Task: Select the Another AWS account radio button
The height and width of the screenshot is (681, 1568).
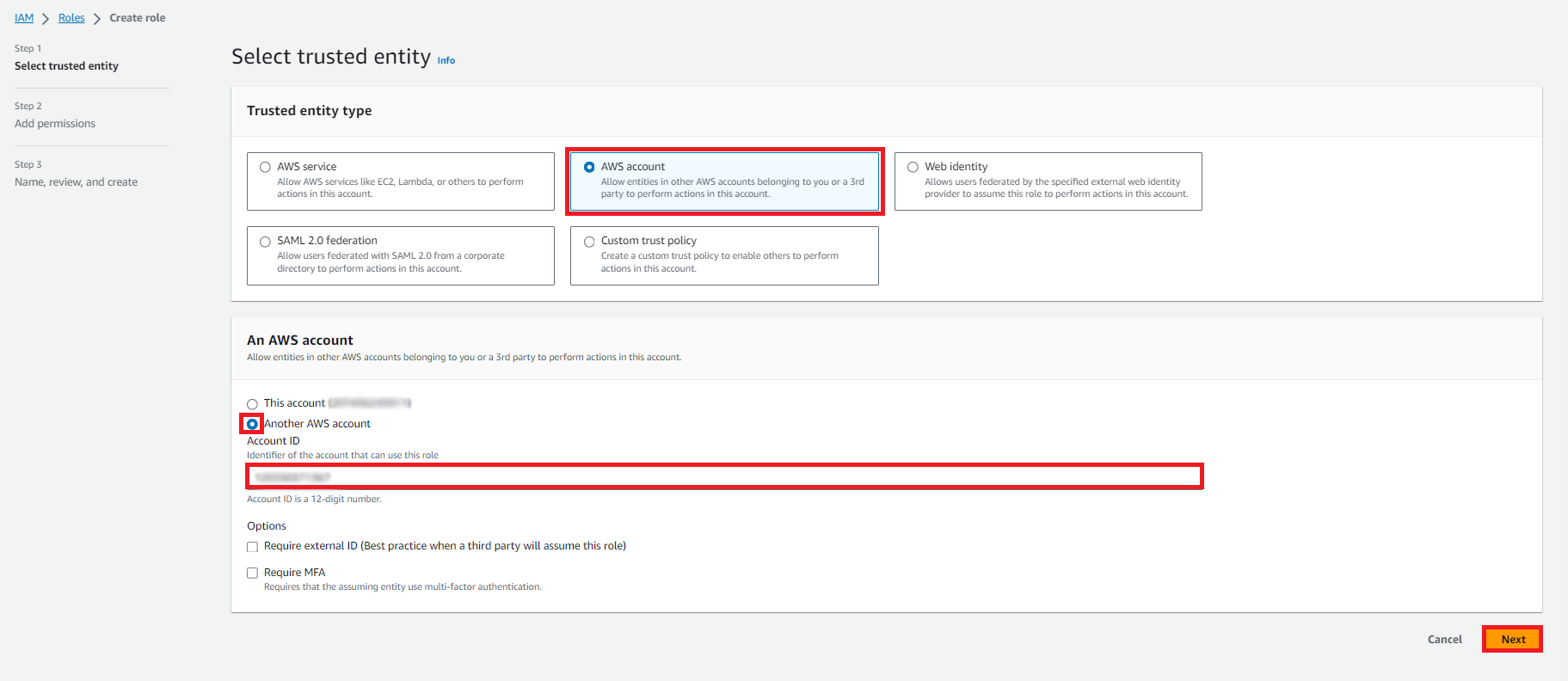Action: (x=252, y=424)
